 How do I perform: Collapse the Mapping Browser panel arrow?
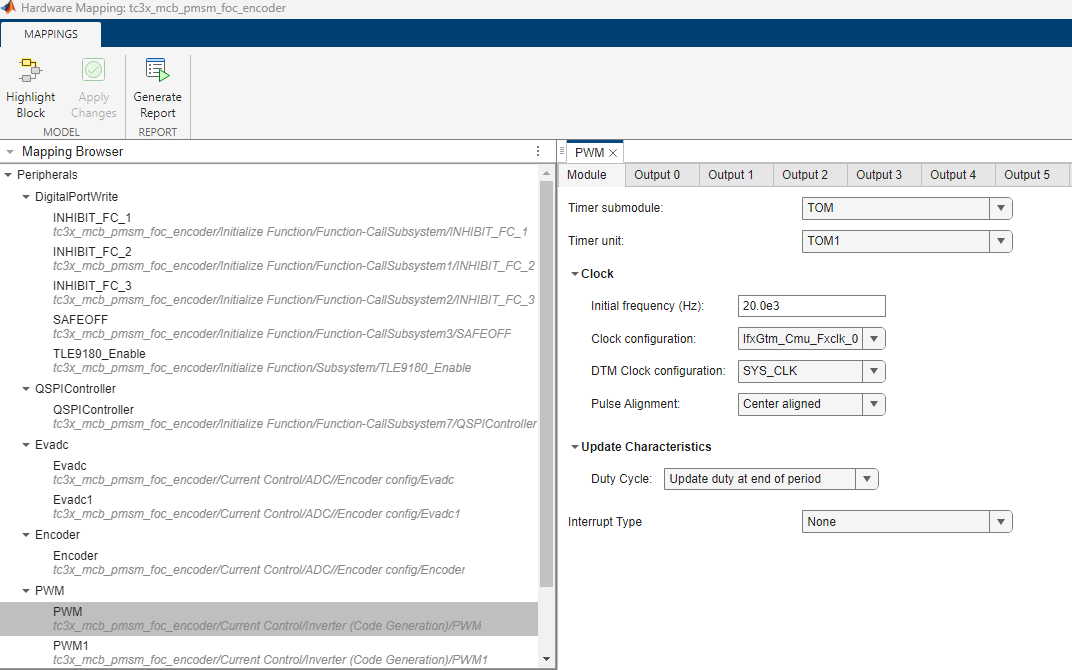(10, 152)
